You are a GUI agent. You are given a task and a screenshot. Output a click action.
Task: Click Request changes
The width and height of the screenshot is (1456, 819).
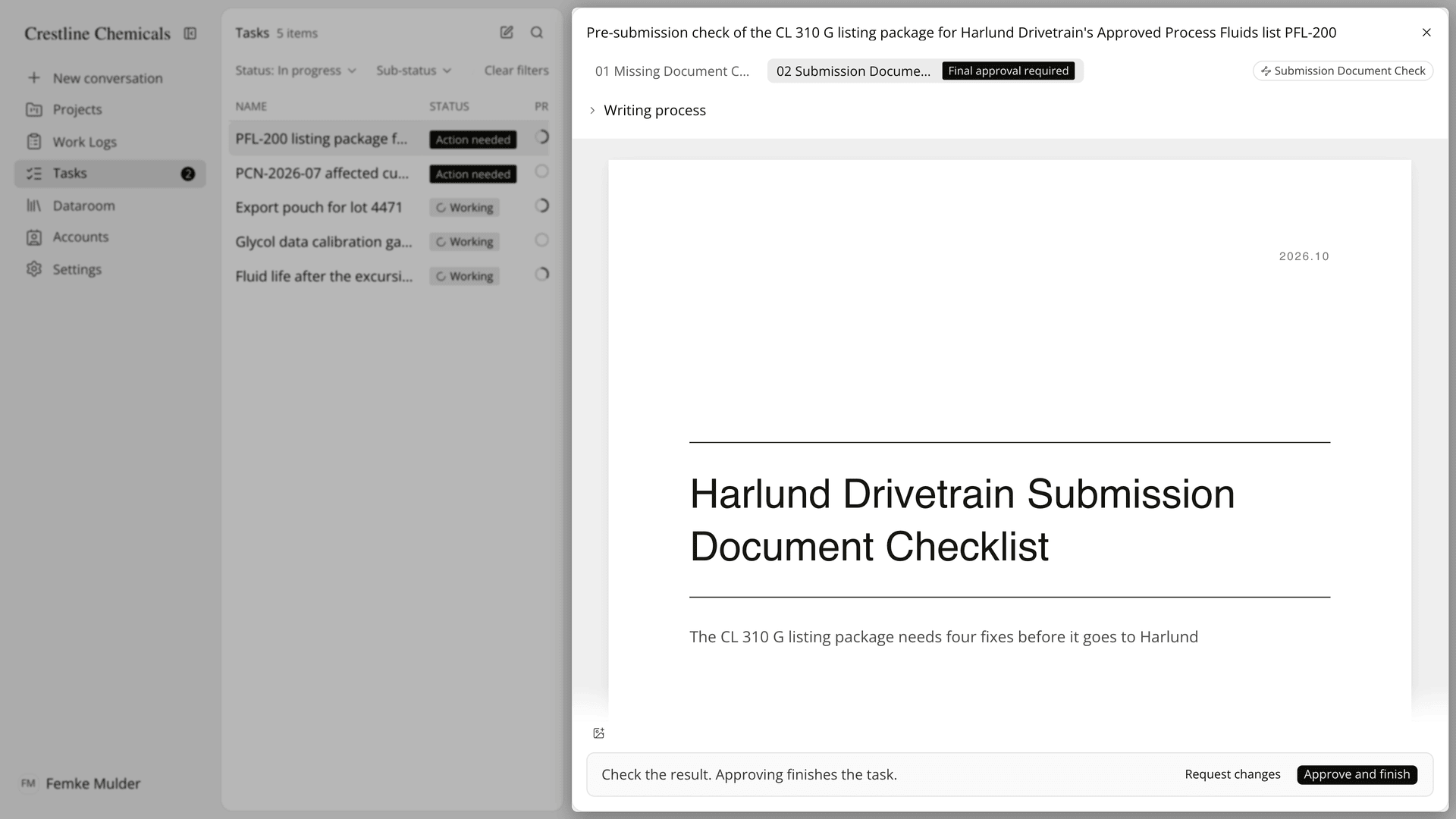click(x=1232, y=774)
